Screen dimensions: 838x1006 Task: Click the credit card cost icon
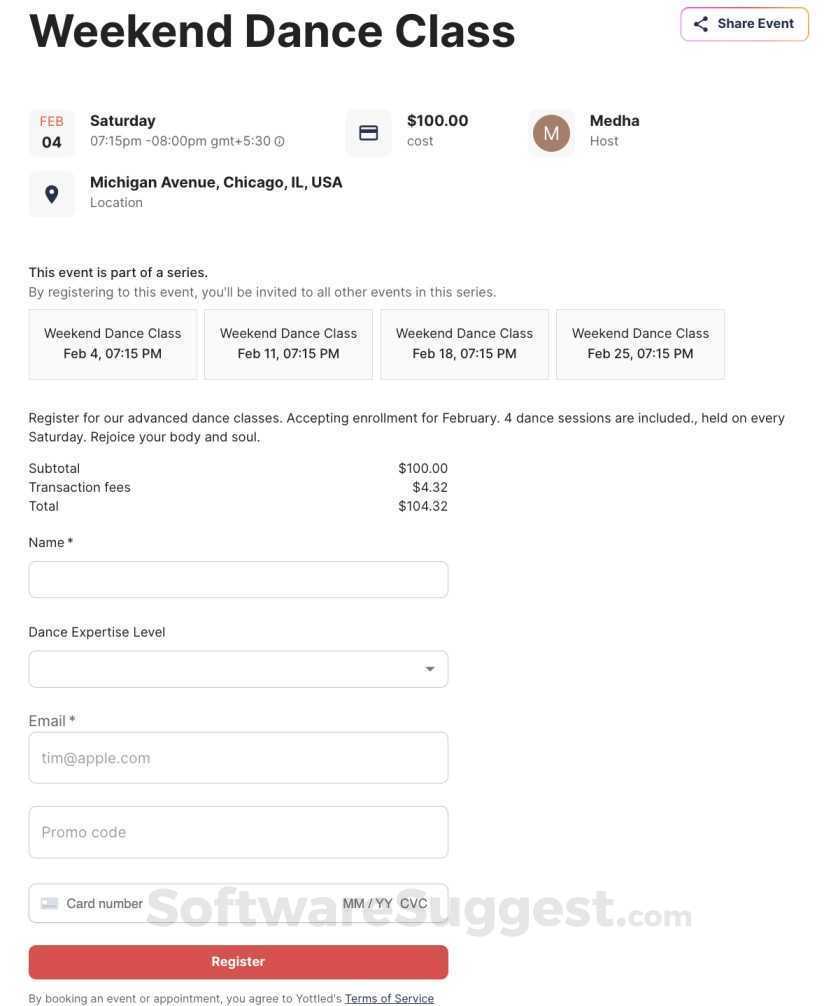[x=369, y=133]
